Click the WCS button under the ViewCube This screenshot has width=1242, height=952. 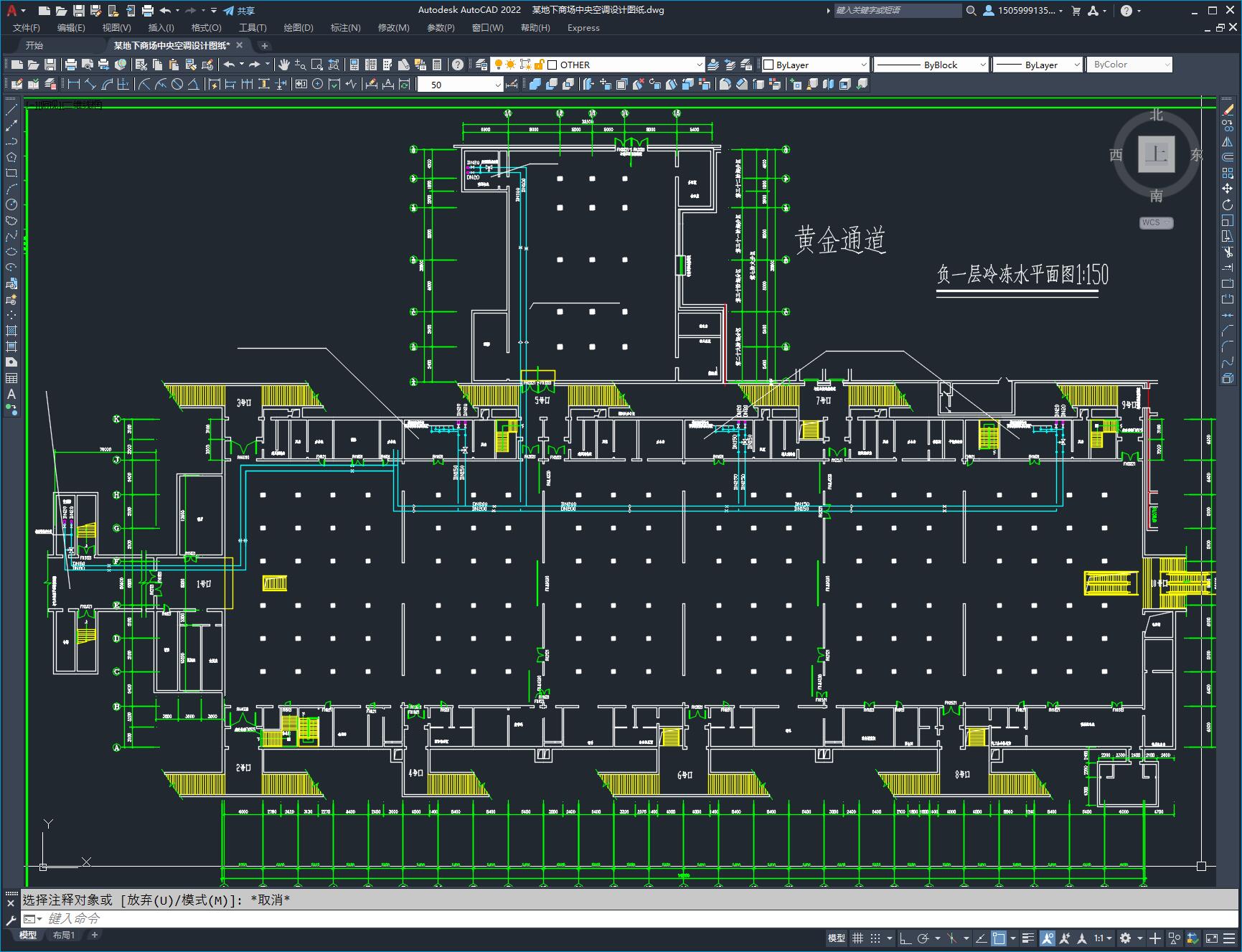pos(1156,222)
